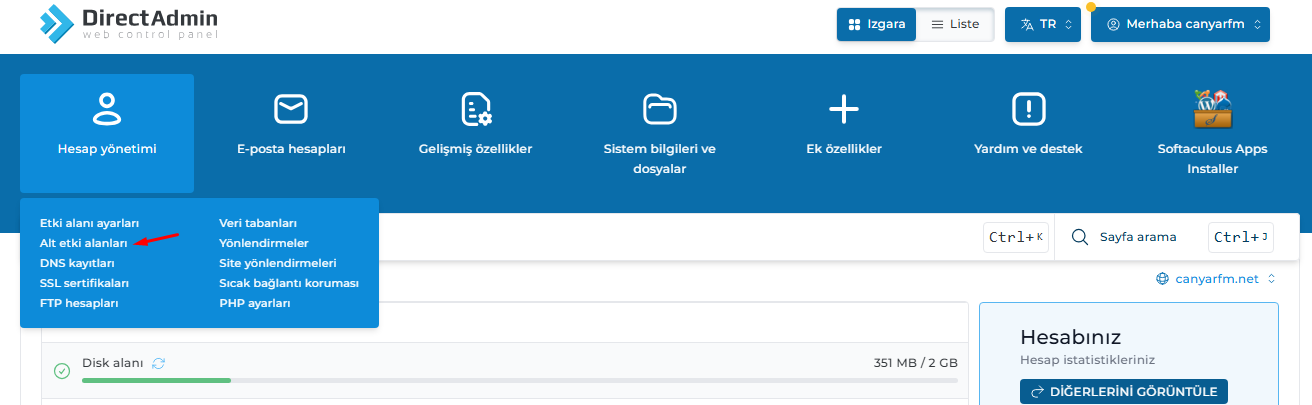Click the Disk alanı progress bar

click(519, 381)
